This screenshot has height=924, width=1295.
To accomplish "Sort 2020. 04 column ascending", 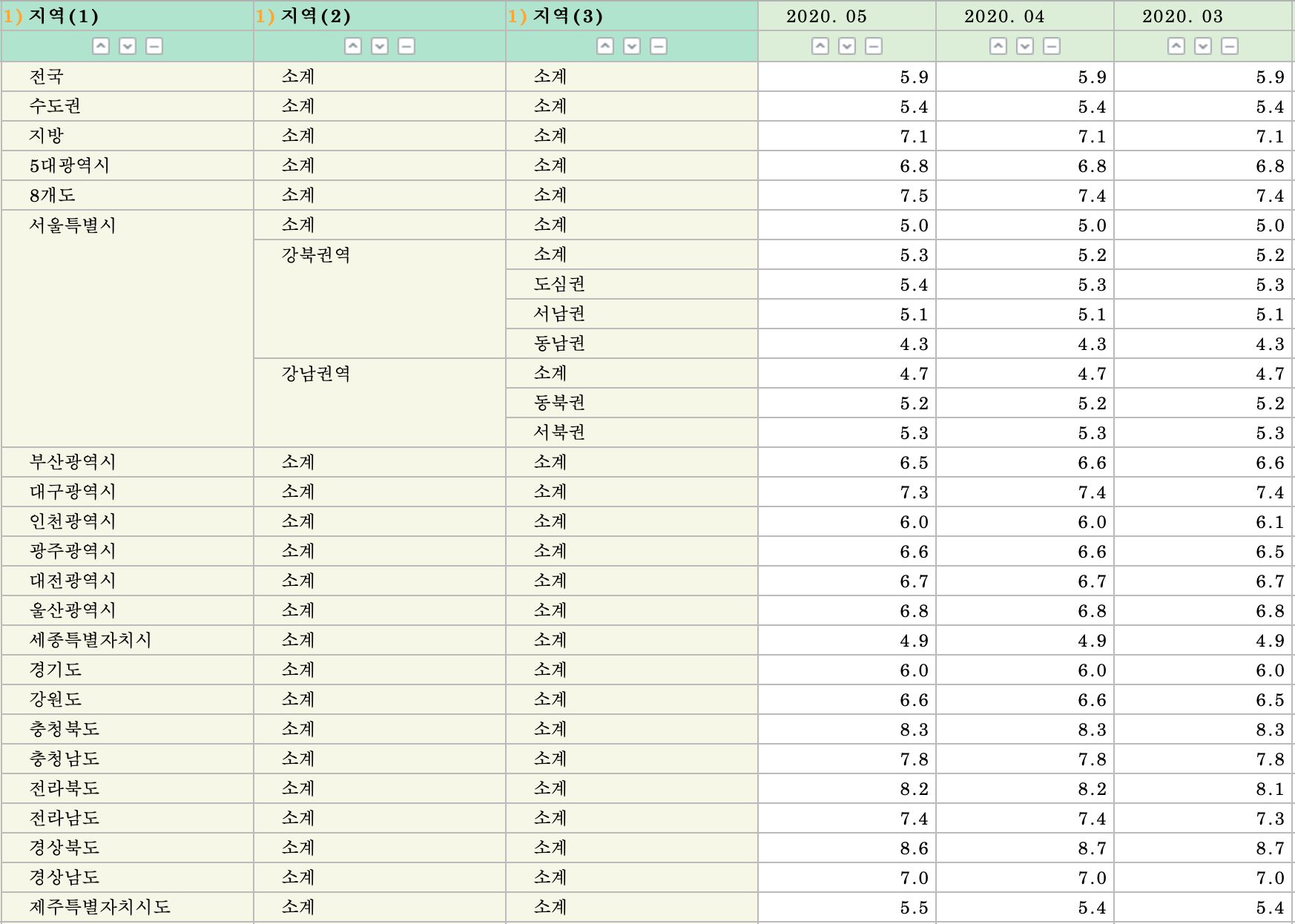I will tap(998, 46).
